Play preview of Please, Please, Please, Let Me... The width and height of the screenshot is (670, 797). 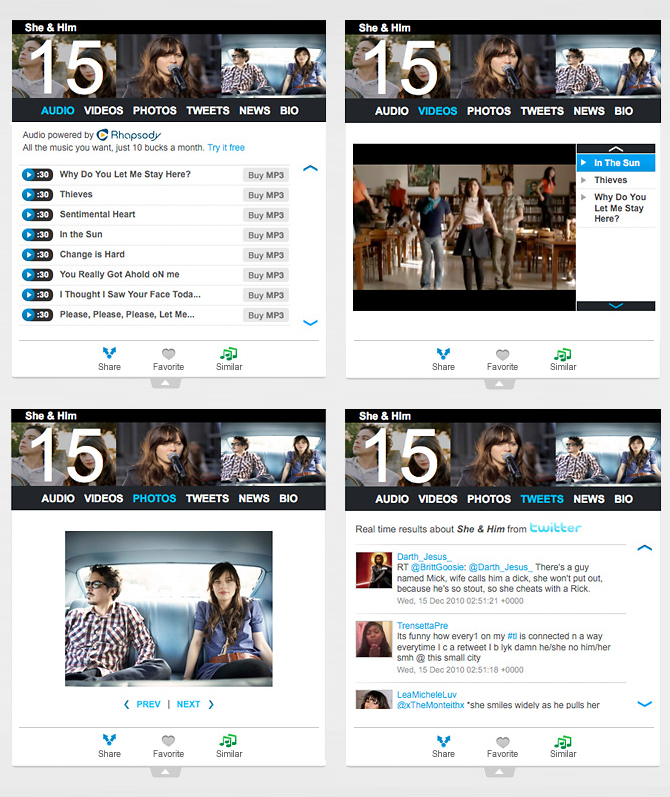pos(37,315)
